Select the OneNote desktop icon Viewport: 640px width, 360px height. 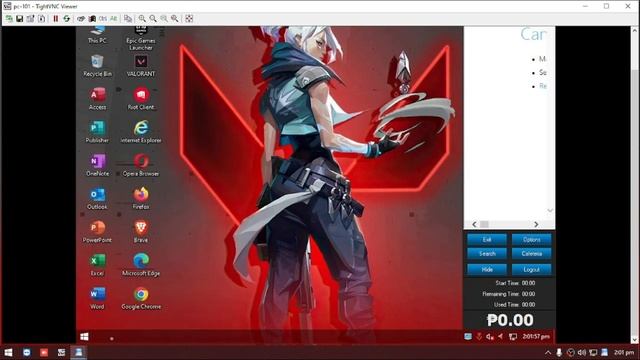point(97,165)
